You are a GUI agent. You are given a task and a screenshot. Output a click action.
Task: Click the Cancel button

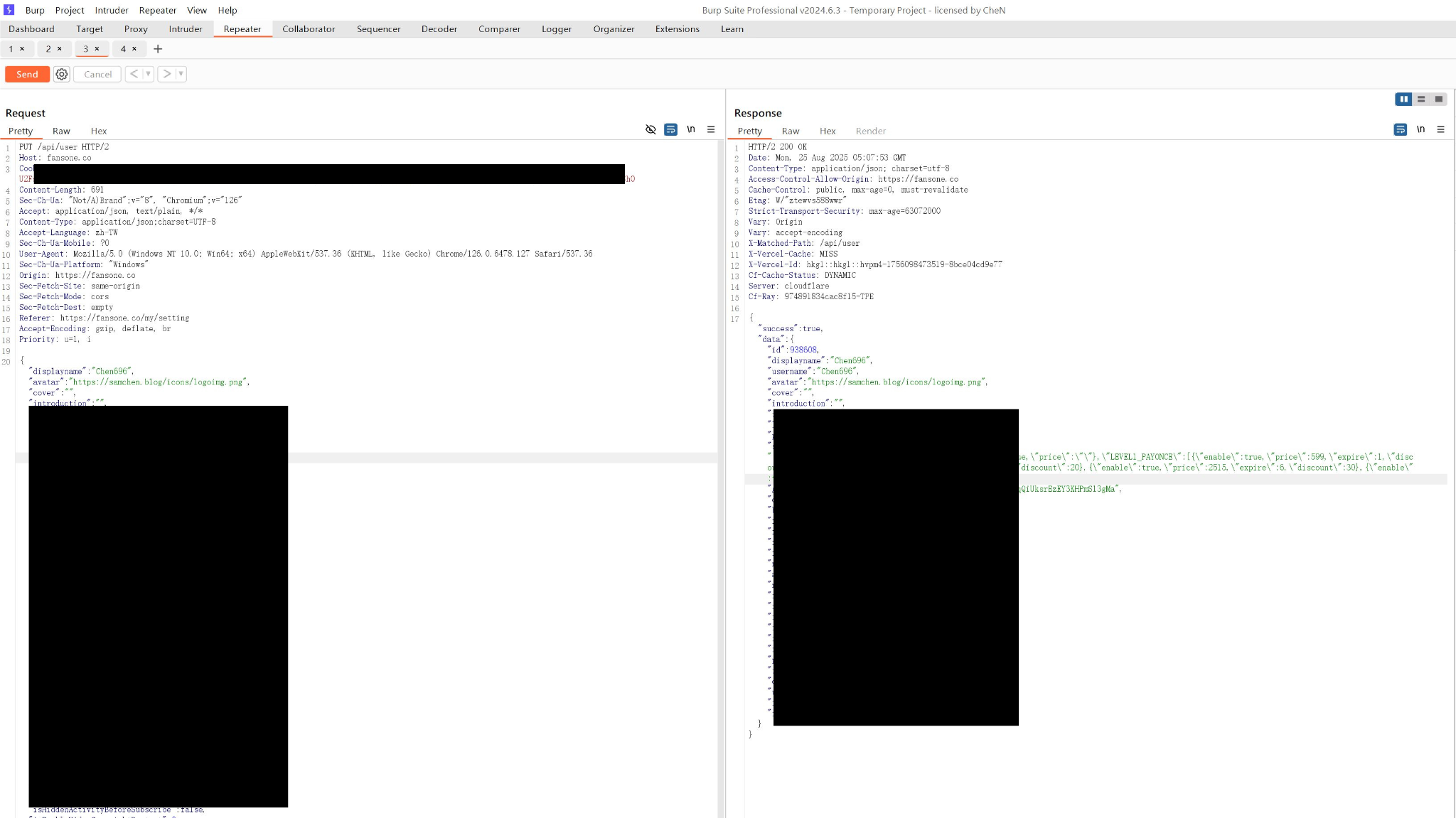point(97,74)
